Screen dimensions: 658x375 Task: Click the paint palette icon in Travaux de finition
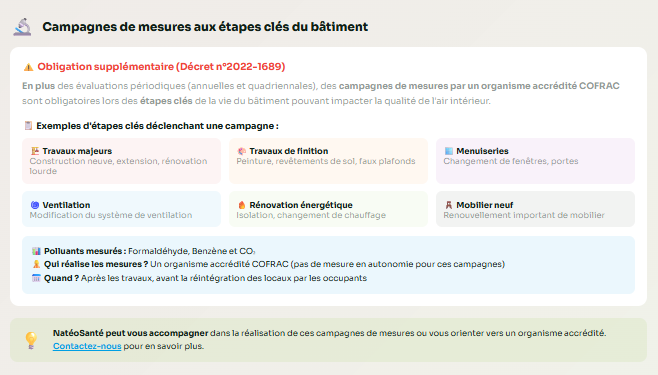pyautogui.click(x=242, y=151)
